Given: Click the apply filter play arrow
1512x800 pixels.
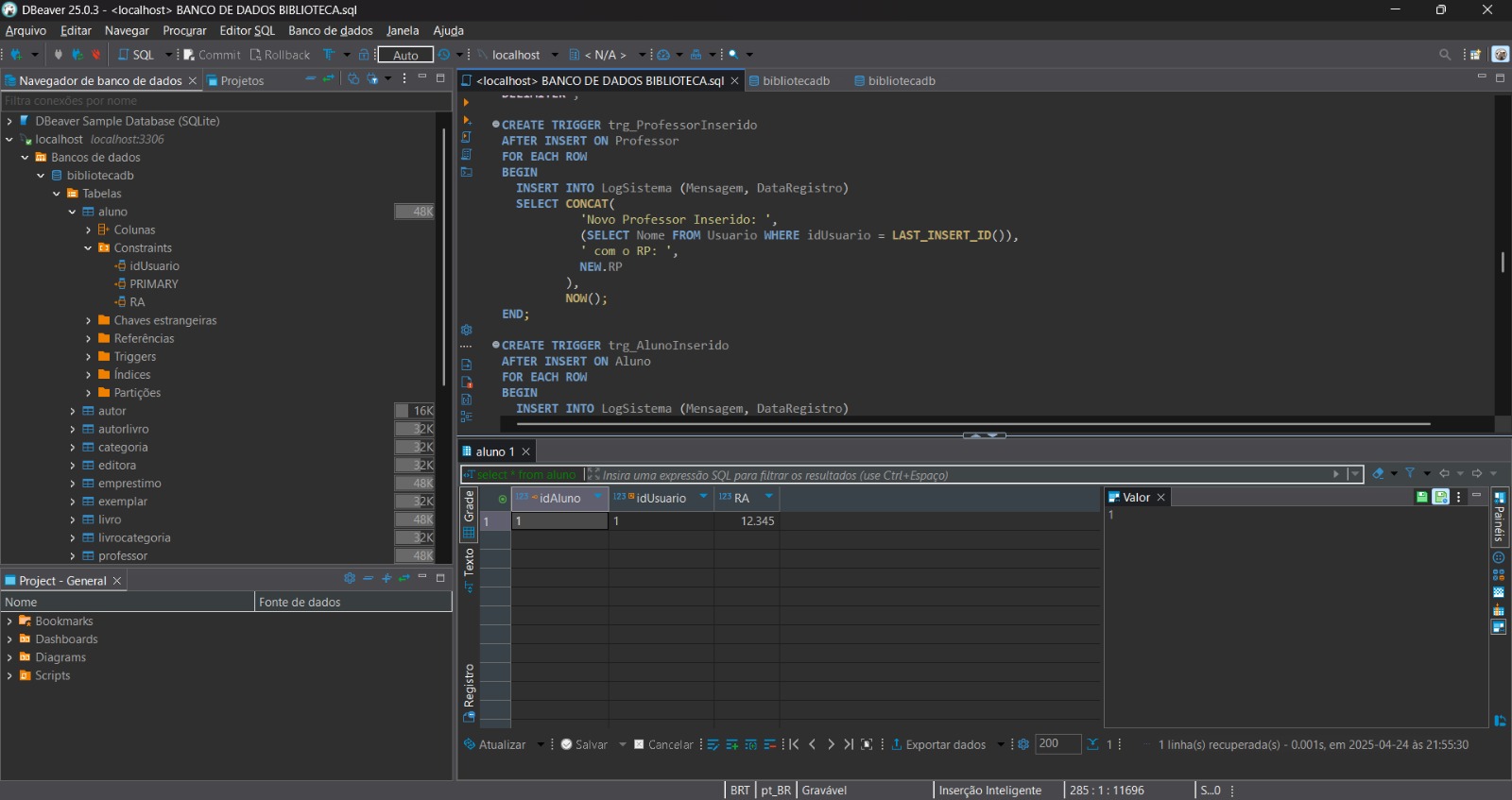Looking at the screenshot, I should tap(1335, 474).
